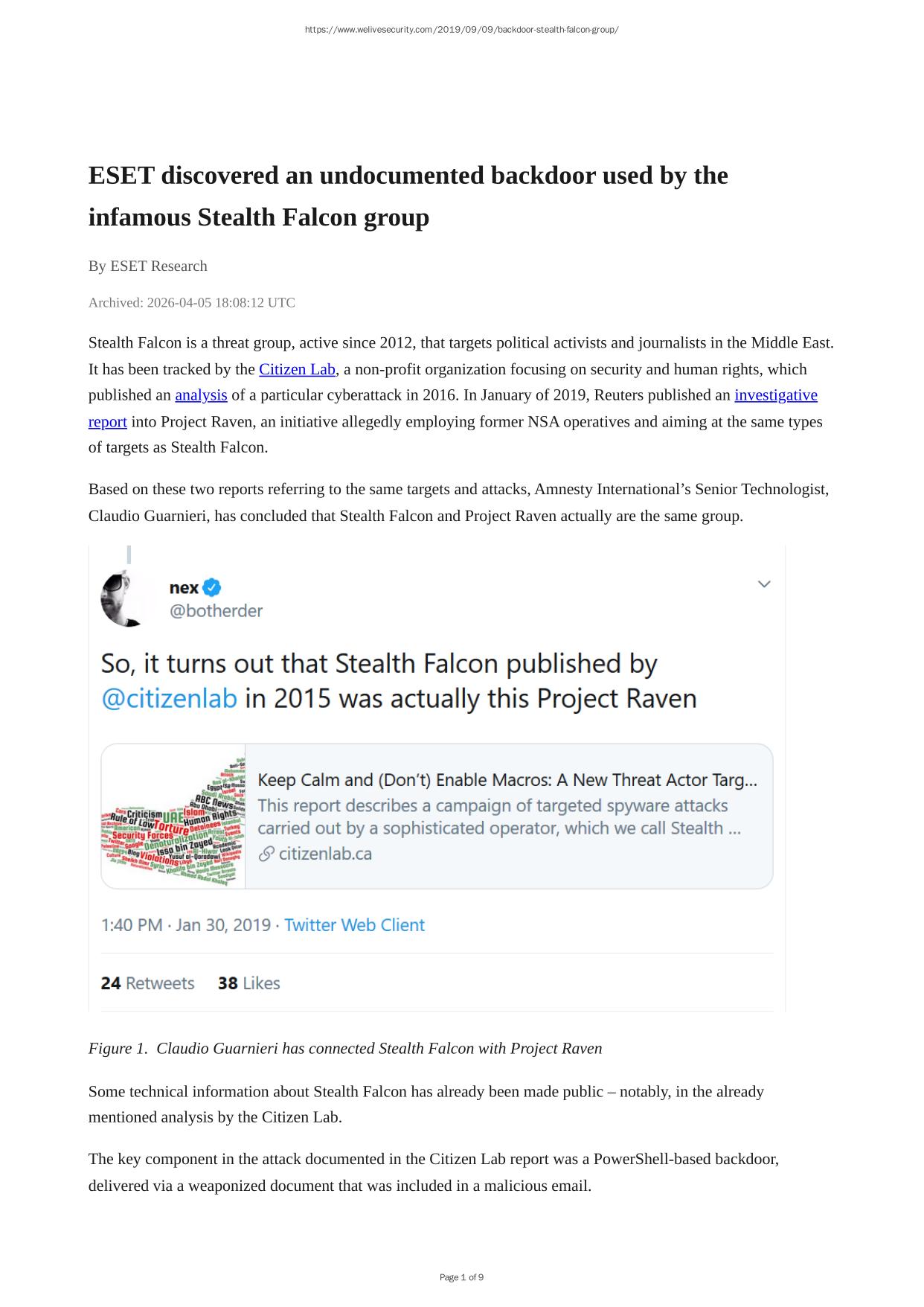Open the 'investigative report' link

click(x=775, y=395)
